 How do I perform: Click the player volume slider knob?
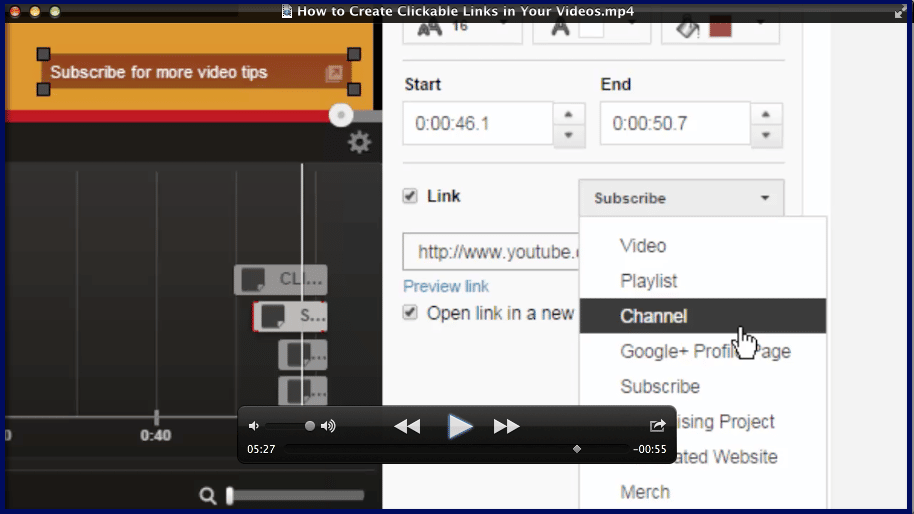click(x=310, y=426)
